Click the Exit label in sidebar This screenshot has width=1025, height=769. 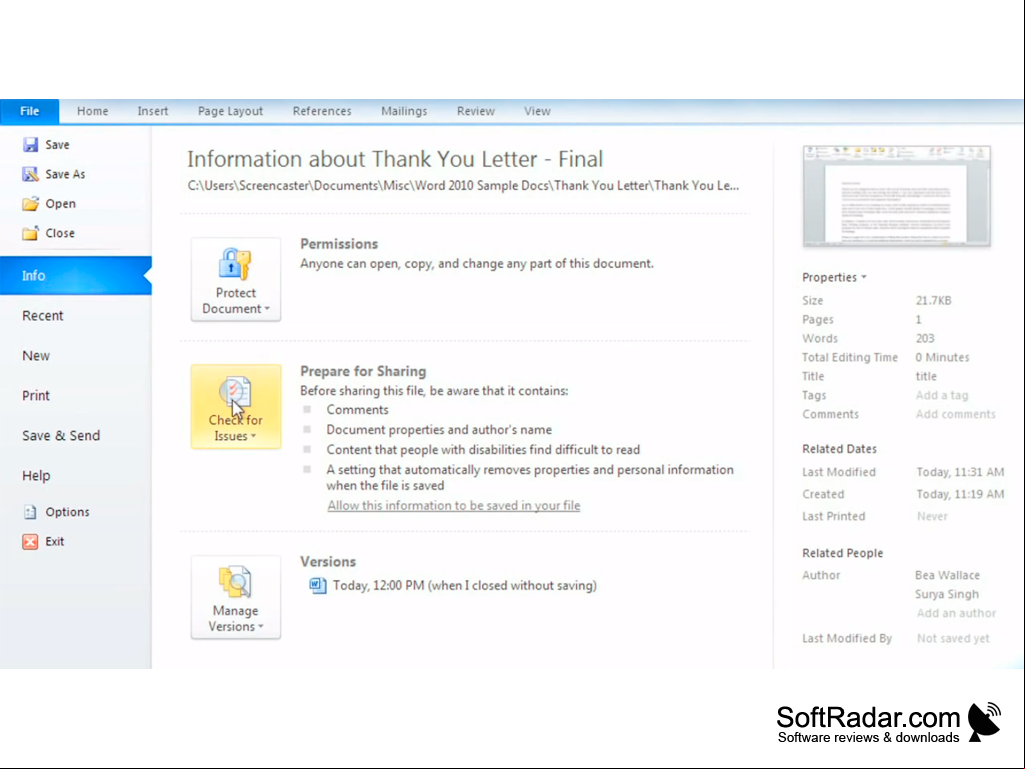tap(55, 541)
